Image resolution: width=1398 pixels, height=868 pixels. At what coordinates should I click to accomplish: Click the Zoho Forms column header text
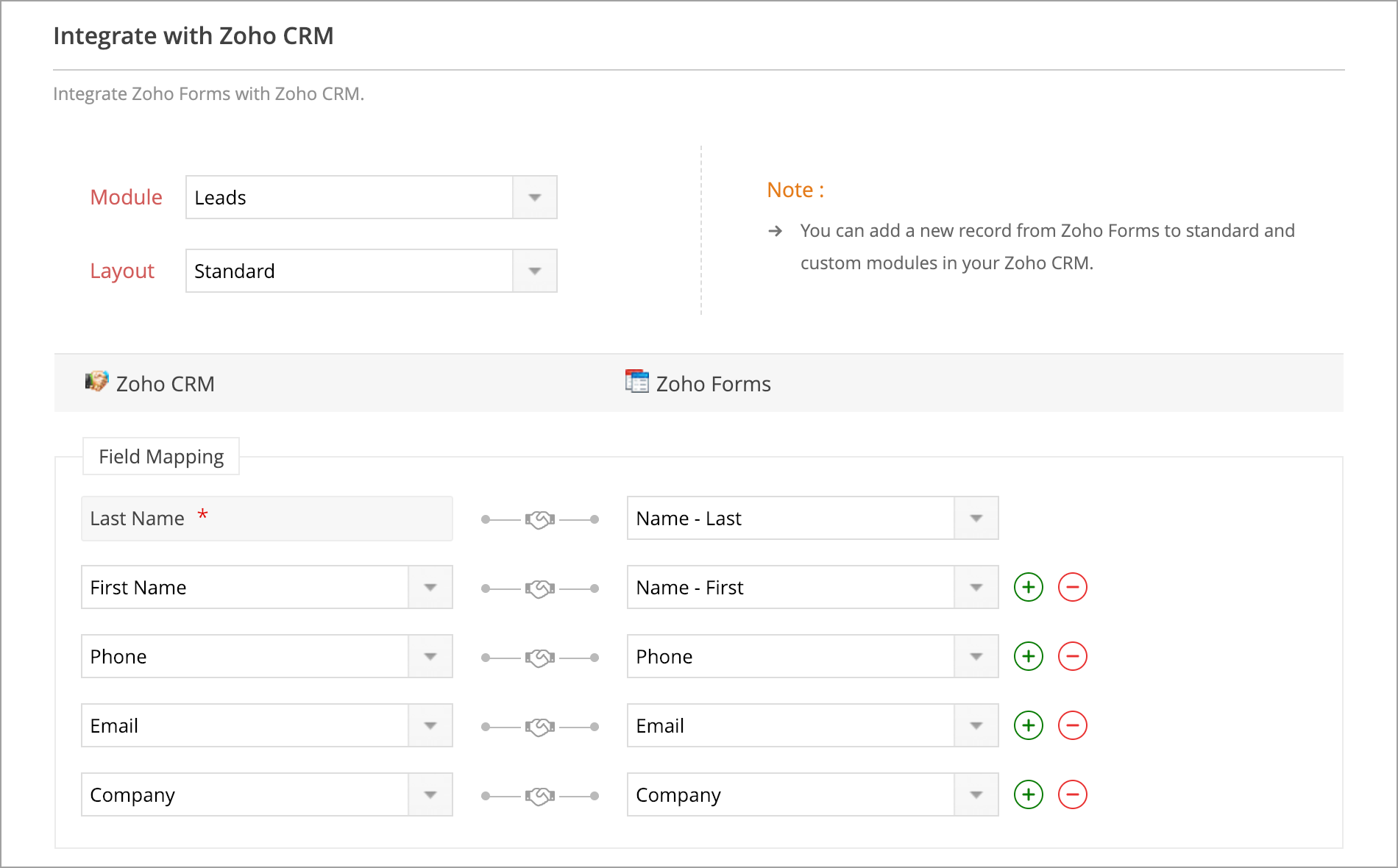pos(713,384)
